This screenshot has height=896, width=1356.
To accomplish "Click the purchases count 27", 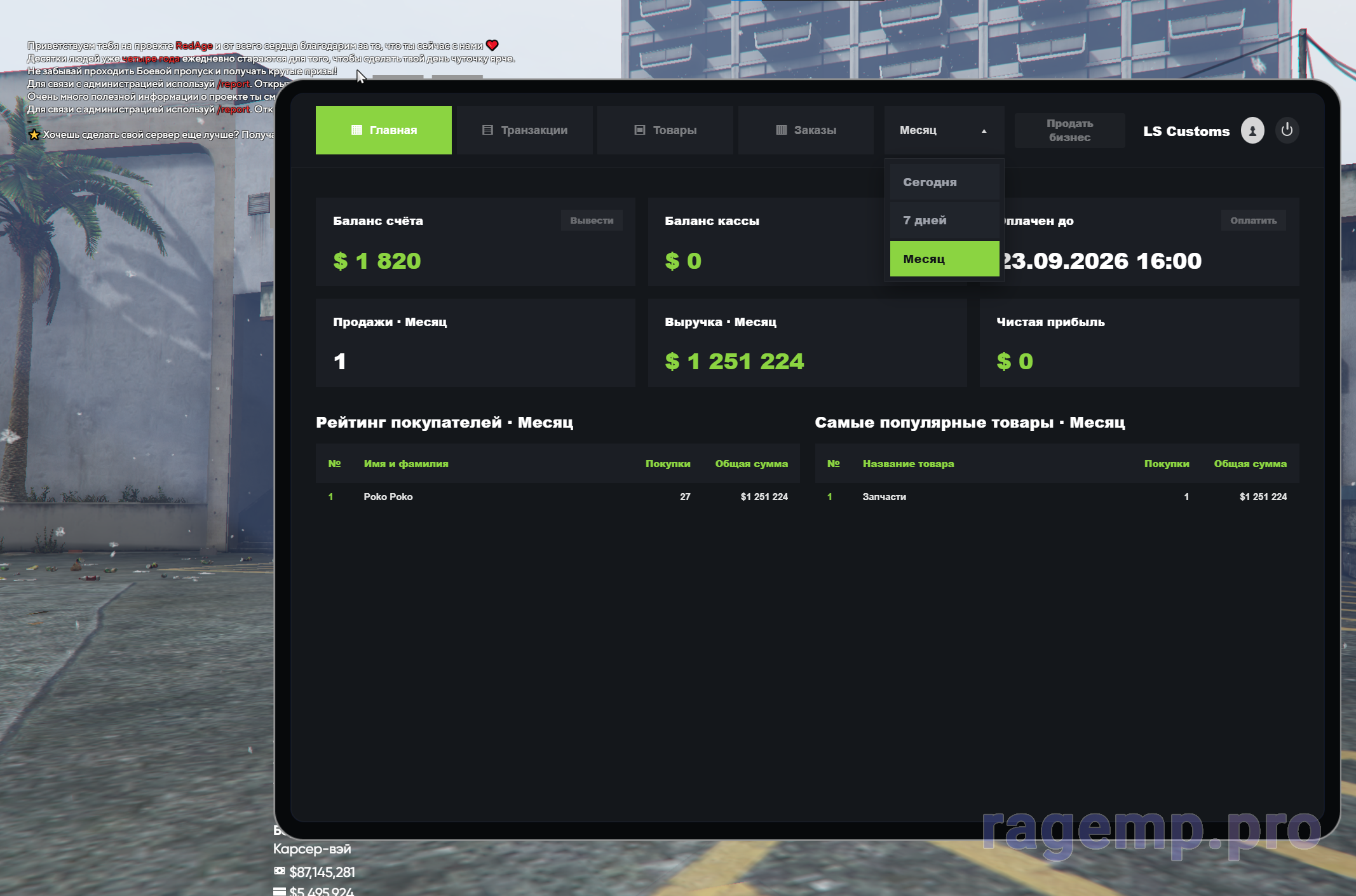I will point(685,497).
